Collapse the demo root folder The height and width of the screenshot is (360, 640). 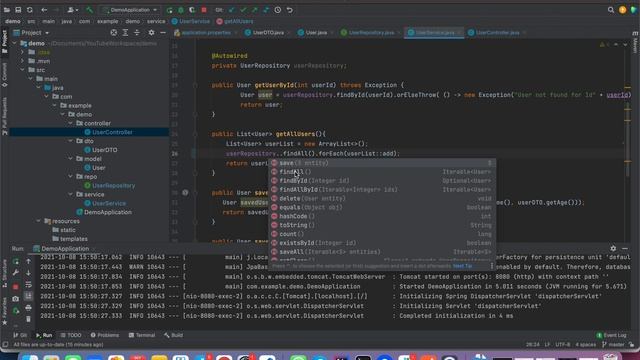pos(15,43)
